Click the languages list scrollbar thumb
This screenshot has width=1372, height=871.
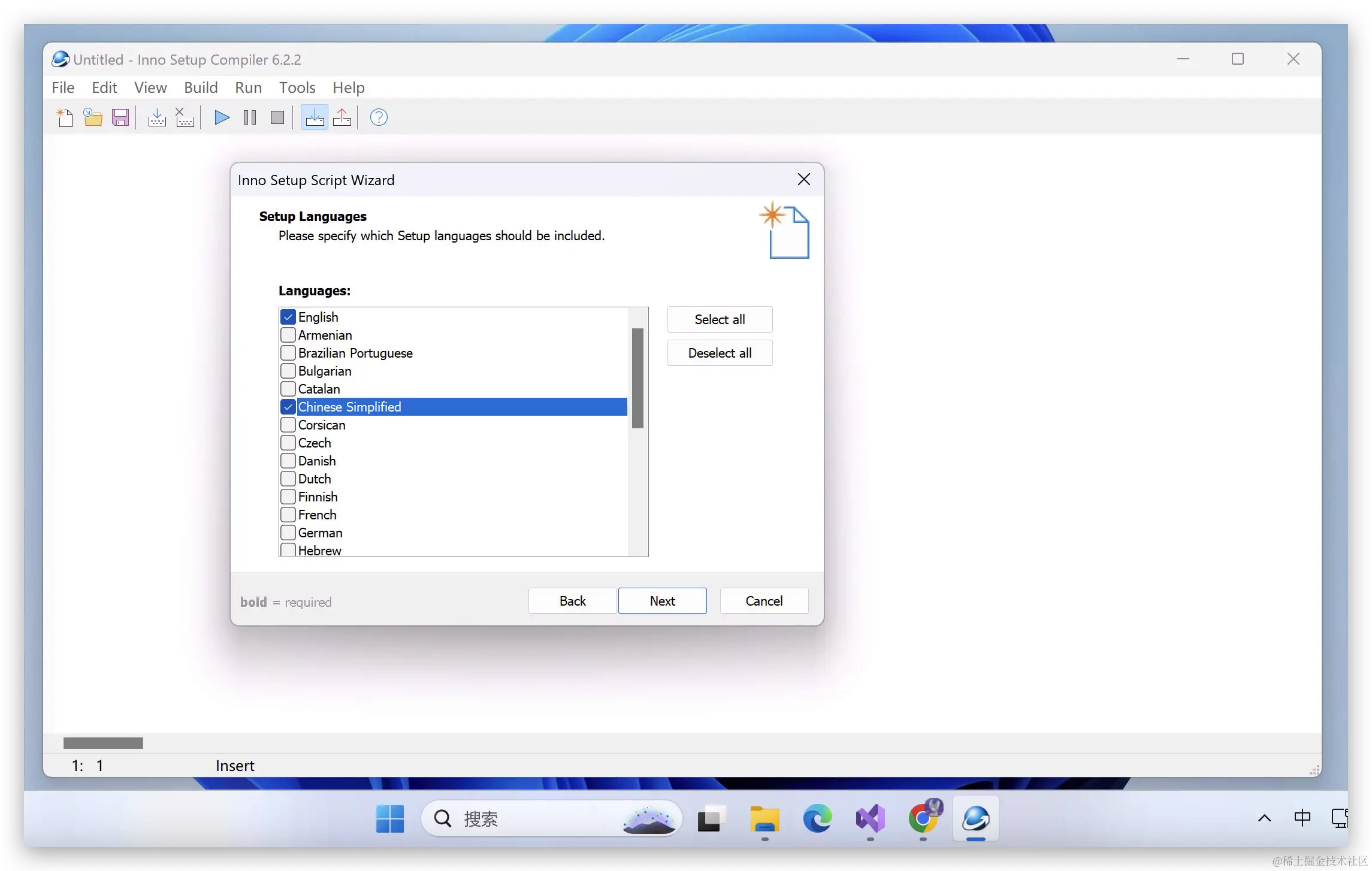[x=637, y=378]
